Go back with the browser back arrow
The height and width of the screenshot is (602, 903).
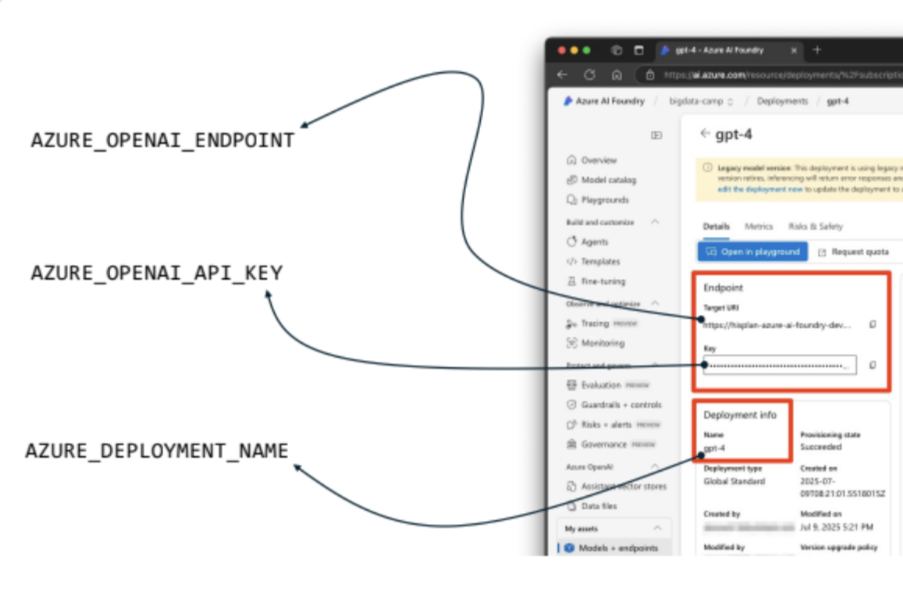(x=562, y=75)
